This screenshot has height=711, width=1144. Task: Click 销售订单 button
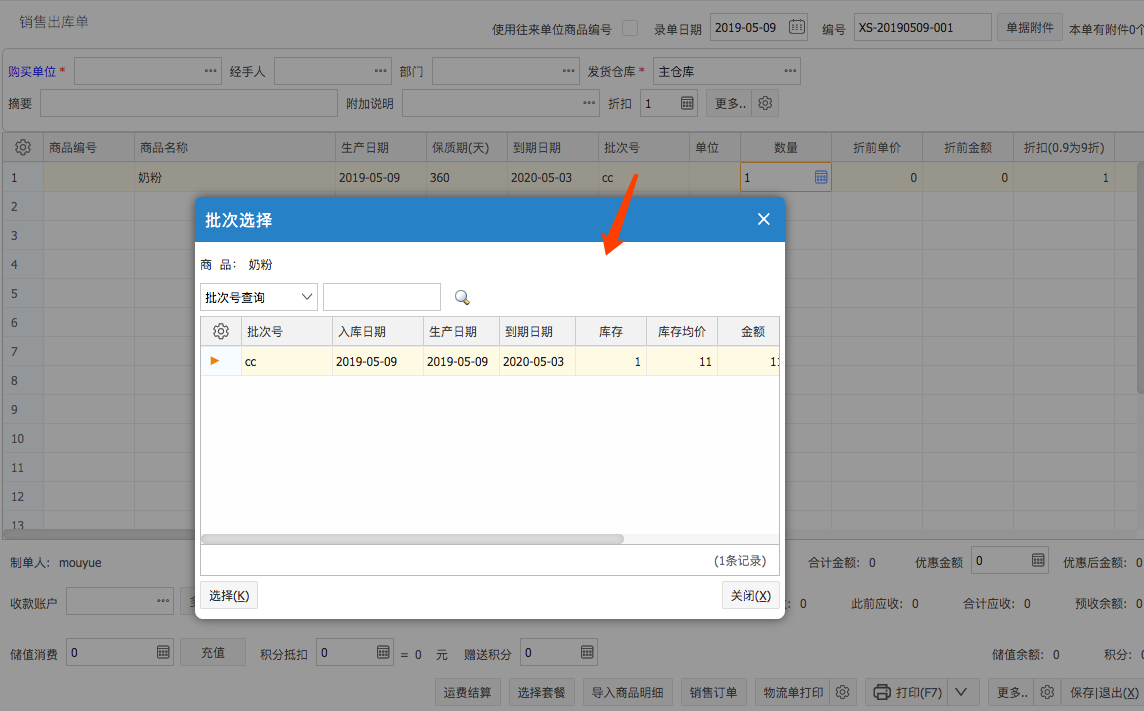tap(714, 692)
